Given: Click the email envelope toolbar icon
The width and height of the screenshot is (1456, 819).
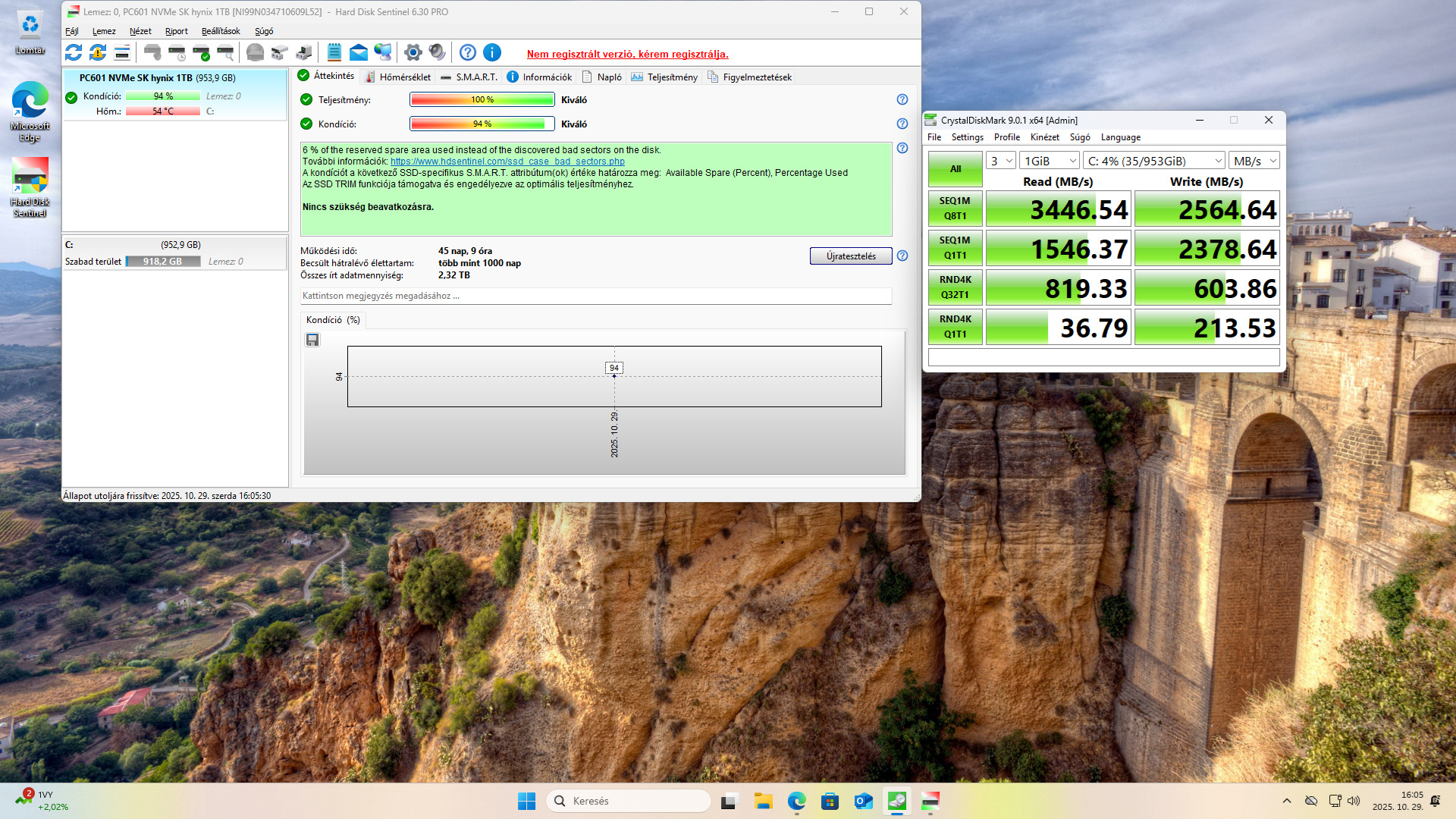Looking at the screenshot, I should (x=359, y=52).
